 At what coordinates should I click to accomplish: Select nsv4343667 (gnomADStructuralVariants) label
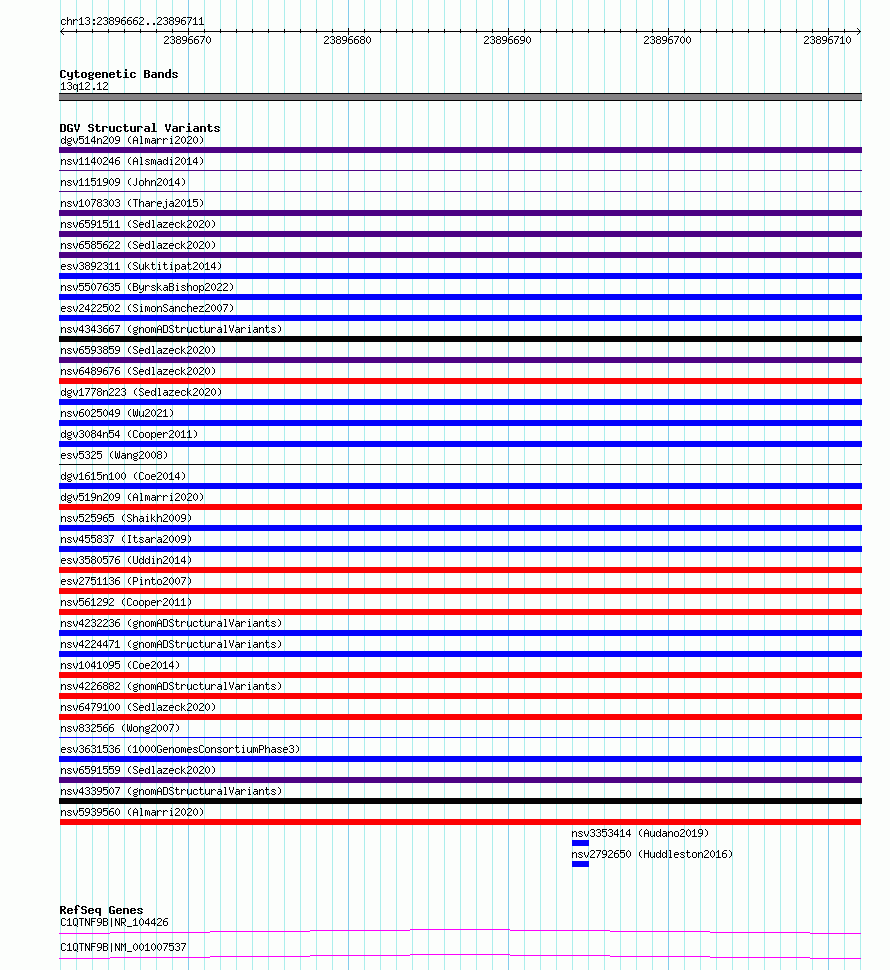tap(171, 330)
